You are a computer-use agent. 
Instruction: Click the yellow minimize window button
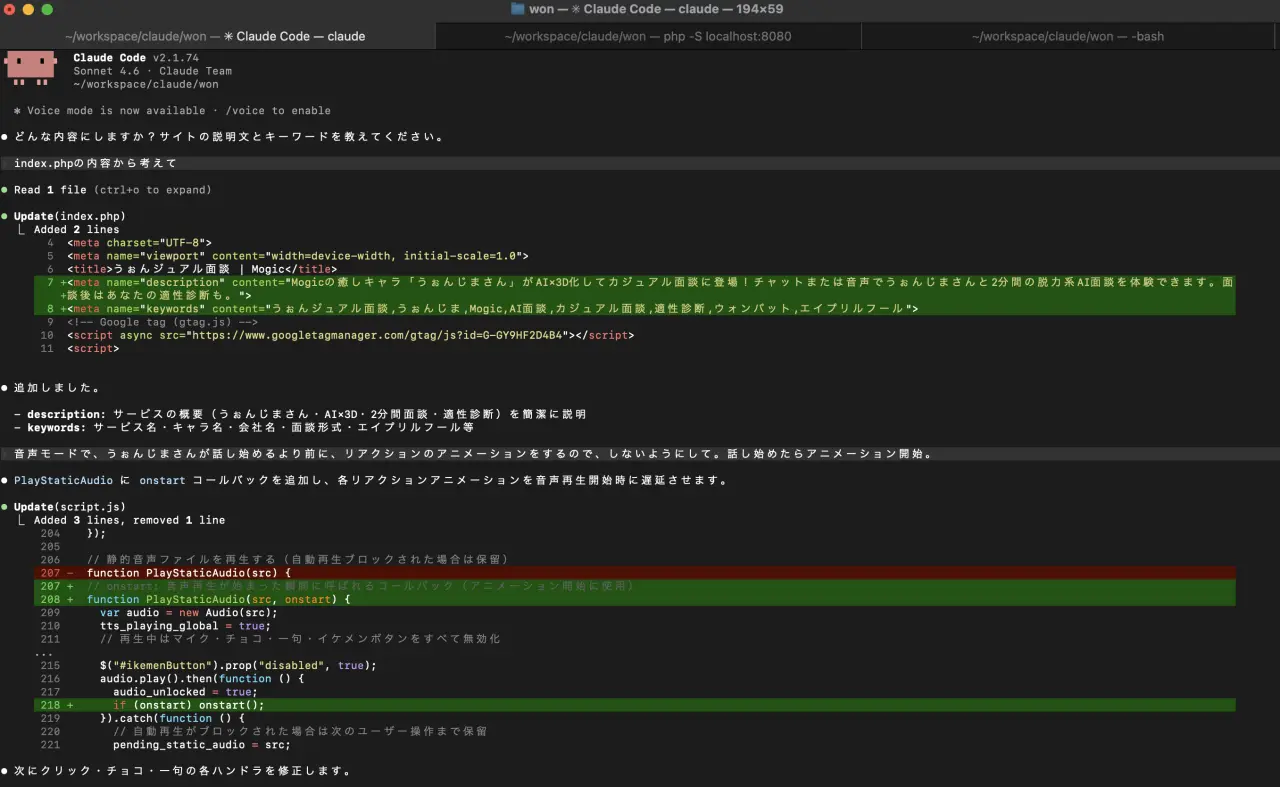(x=28, y=10)
